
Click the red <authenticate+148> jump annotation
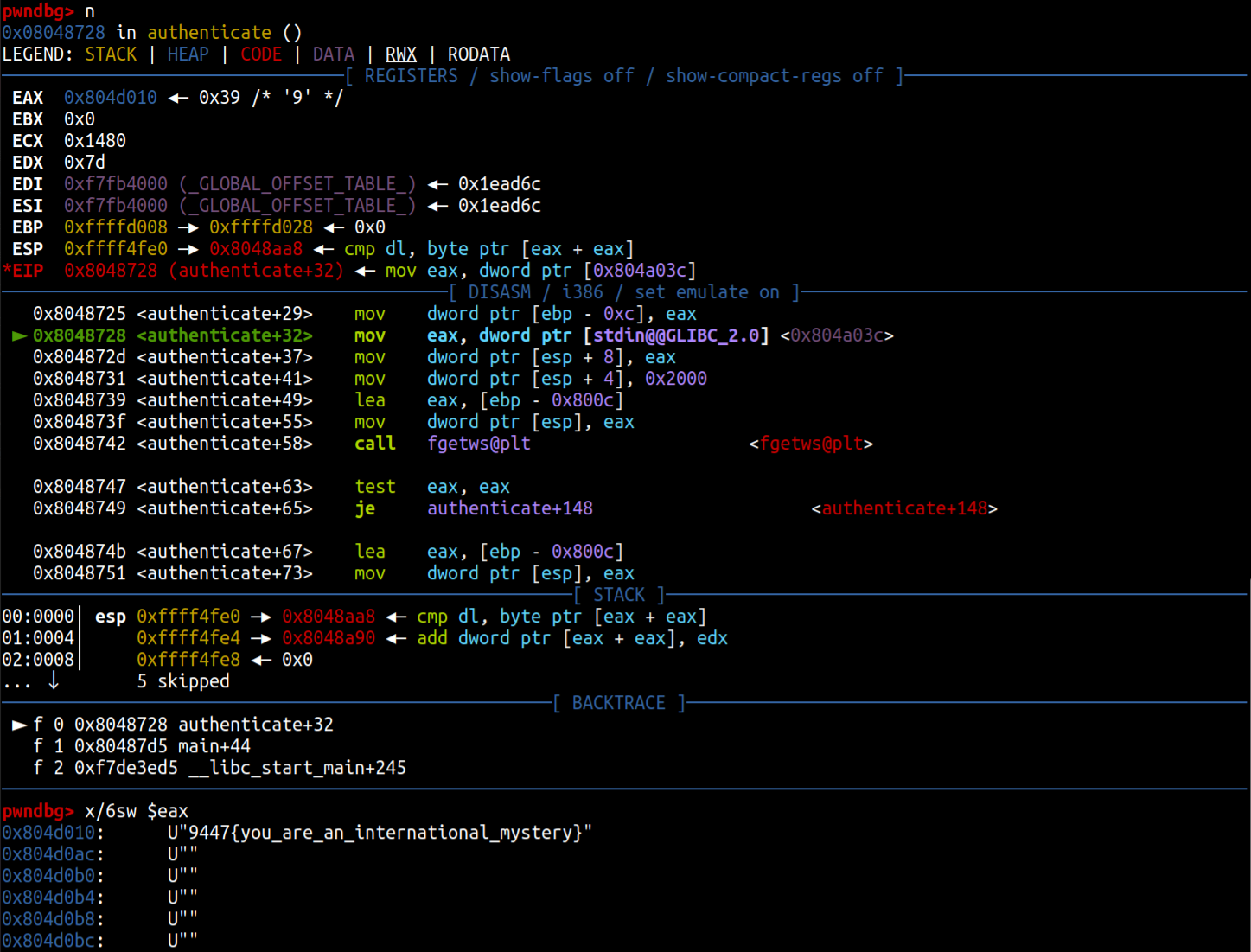click(903, 508)
